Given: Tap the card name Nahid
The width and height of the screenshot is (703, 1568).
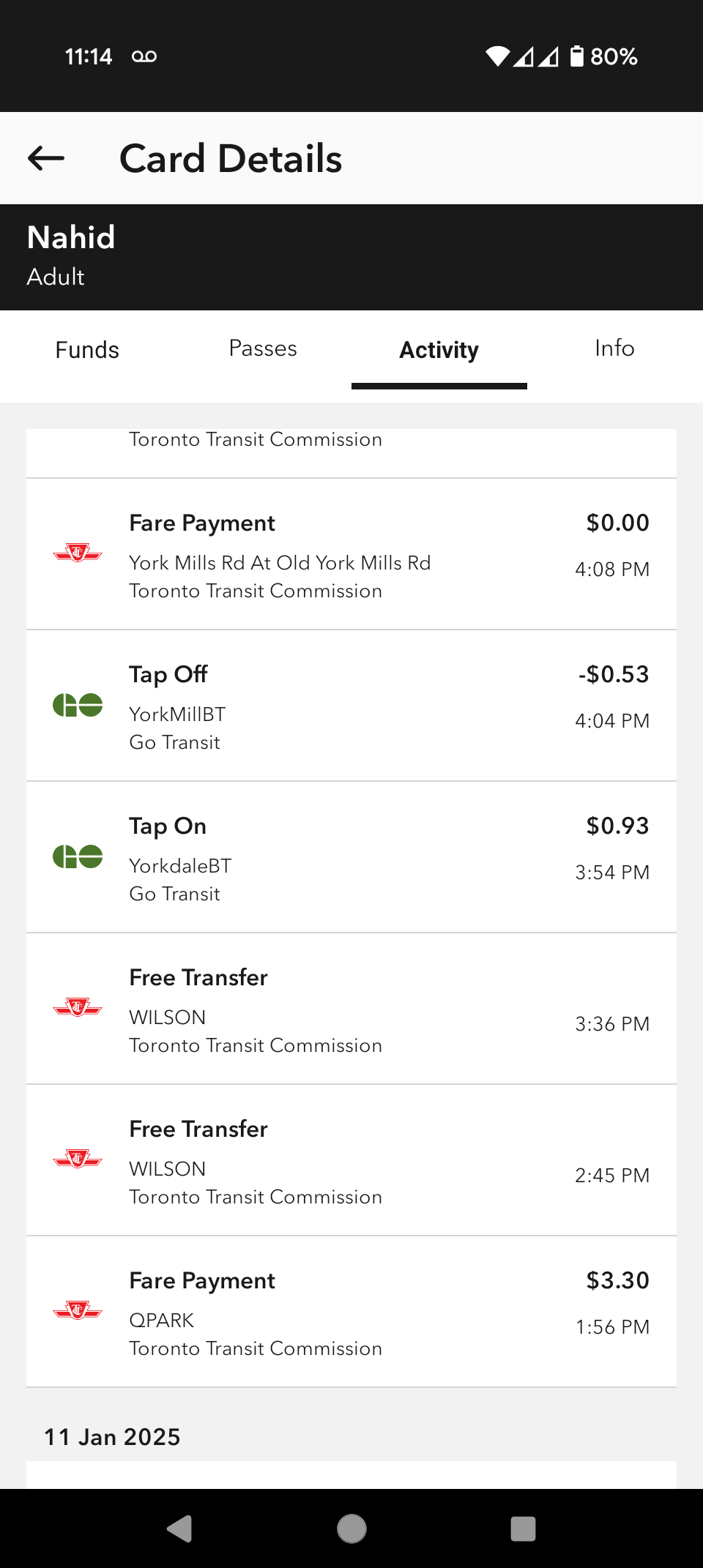Looking at the screenshot, I should [x=71, y=238].
